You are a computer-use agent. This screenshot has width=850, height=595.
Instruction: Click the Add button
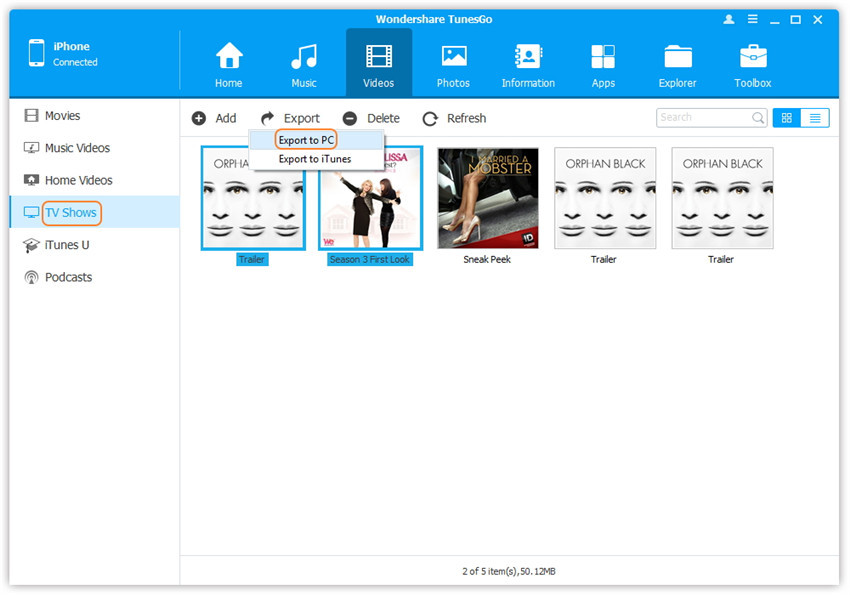[x=214, y=118]
